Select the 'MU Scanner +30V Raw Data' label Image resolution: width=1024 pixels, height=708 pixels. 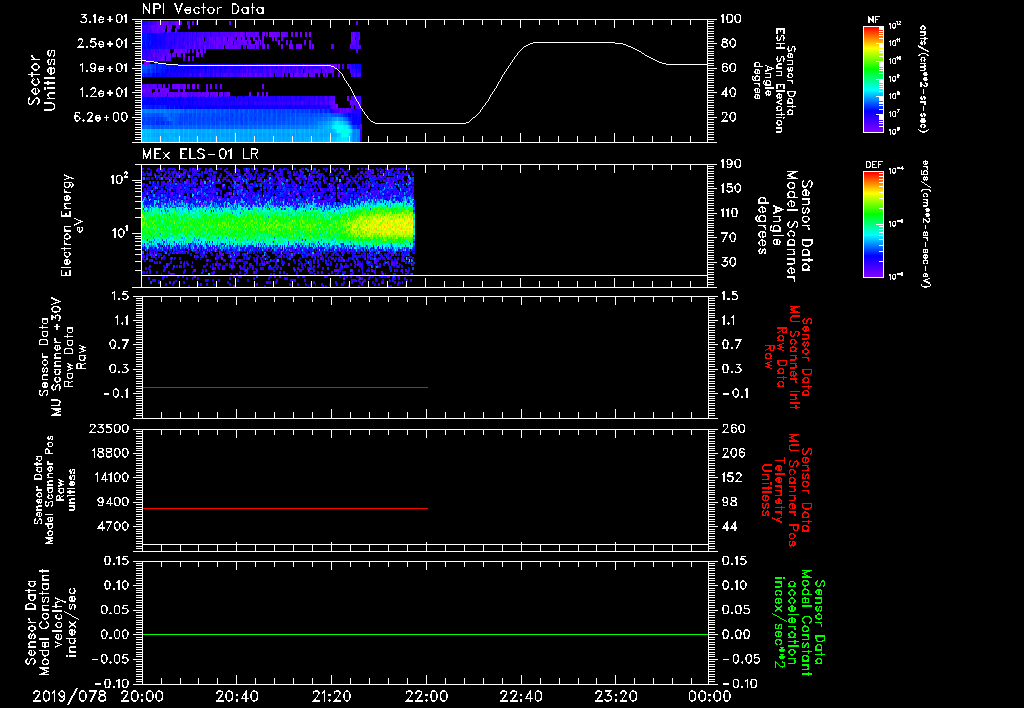[x=62, y=357]
